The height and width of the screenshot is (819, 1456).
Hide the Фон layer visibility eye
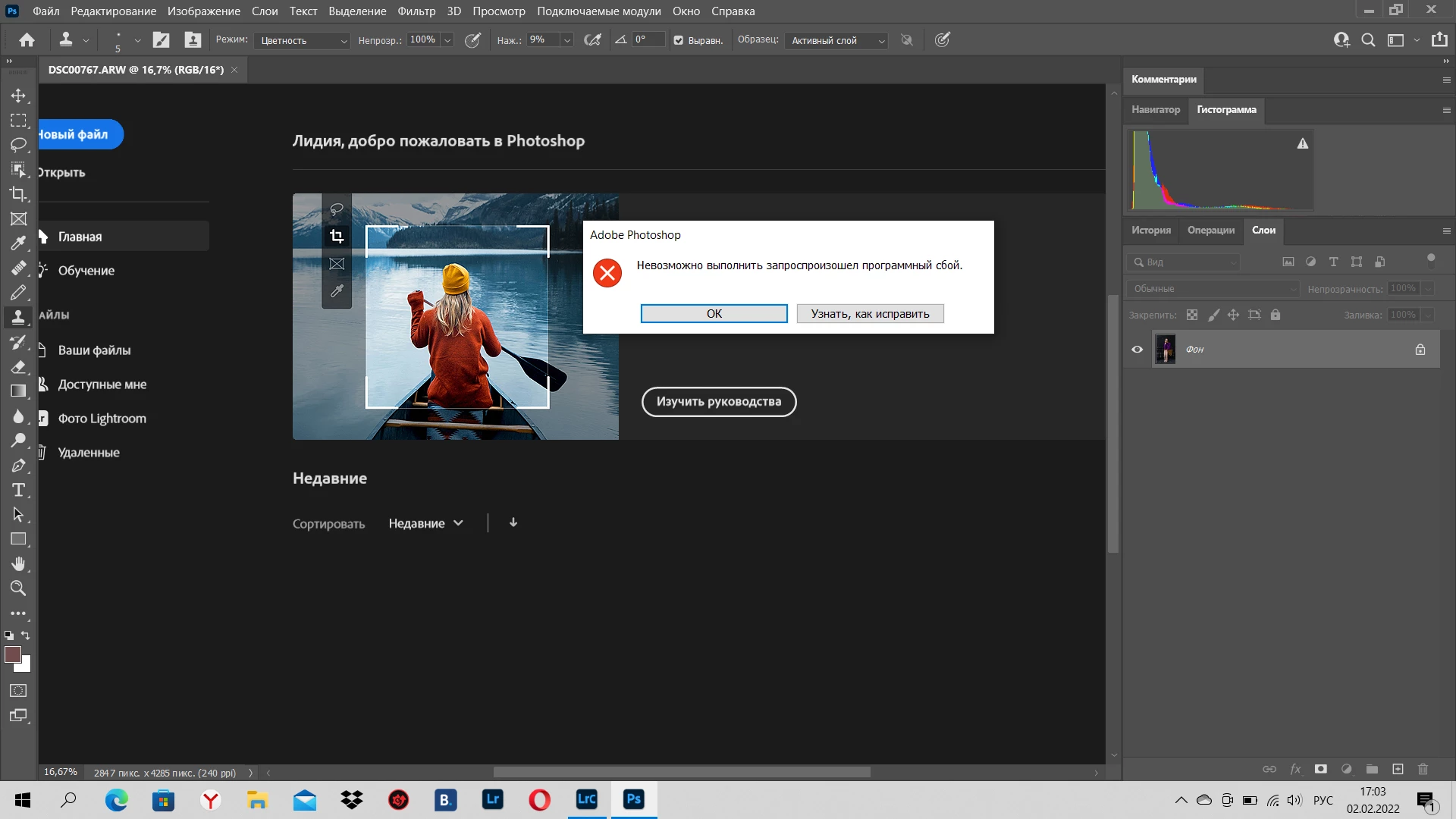[1137, 350]
